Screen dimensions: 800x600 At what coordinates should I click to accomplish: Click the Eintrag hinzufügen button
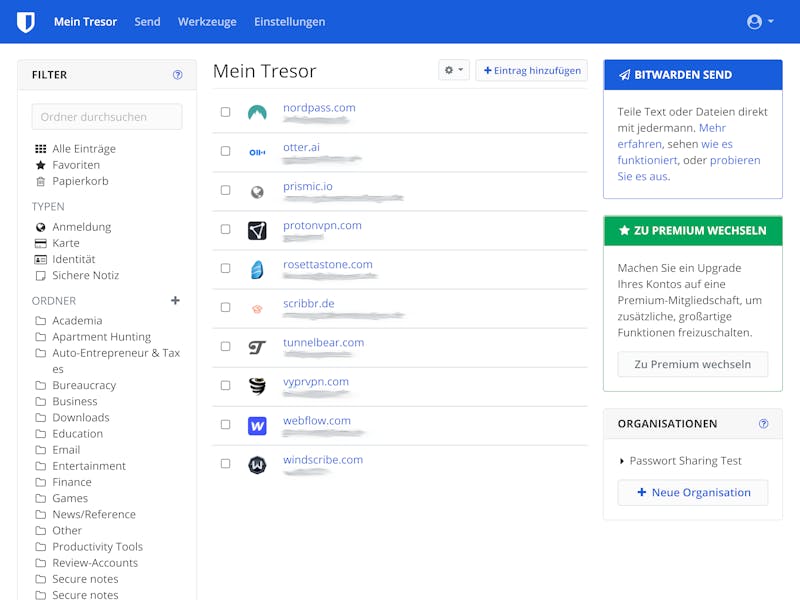point(532,70)
